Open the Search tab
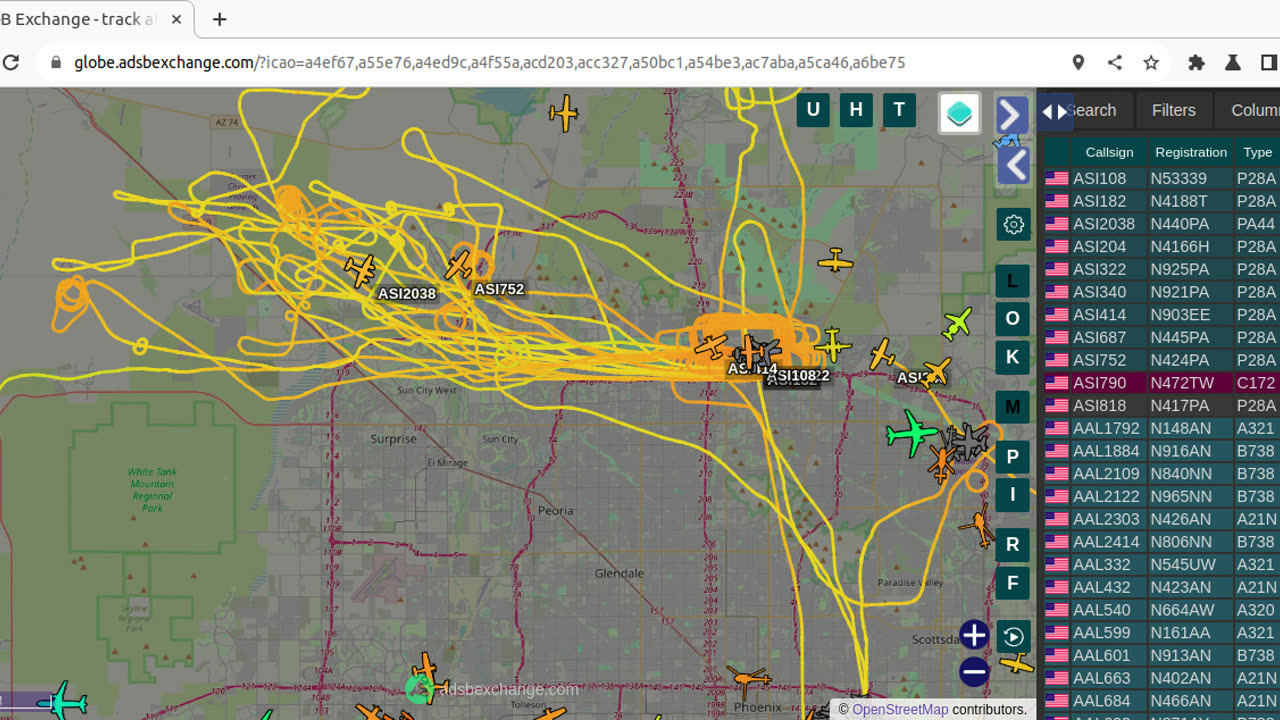 coord(1090,111)
